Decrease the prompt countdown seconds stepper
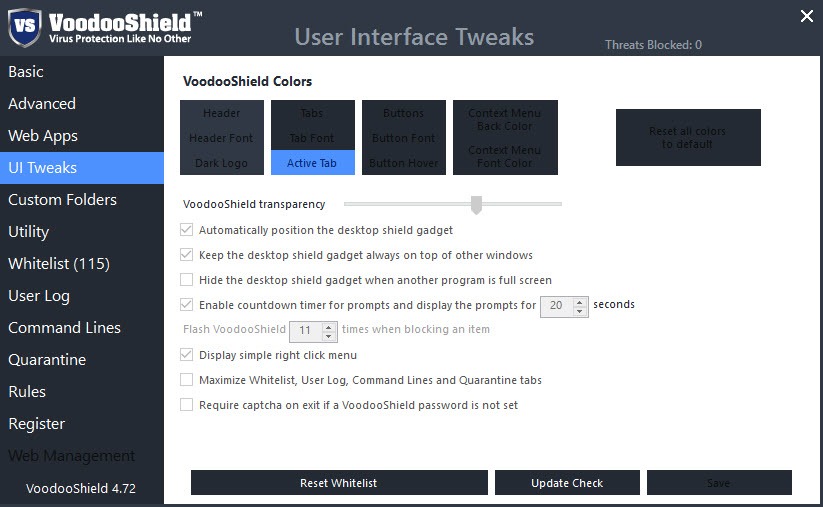The image size is (823, 507). pyautogui.click(x=579, y=311)
